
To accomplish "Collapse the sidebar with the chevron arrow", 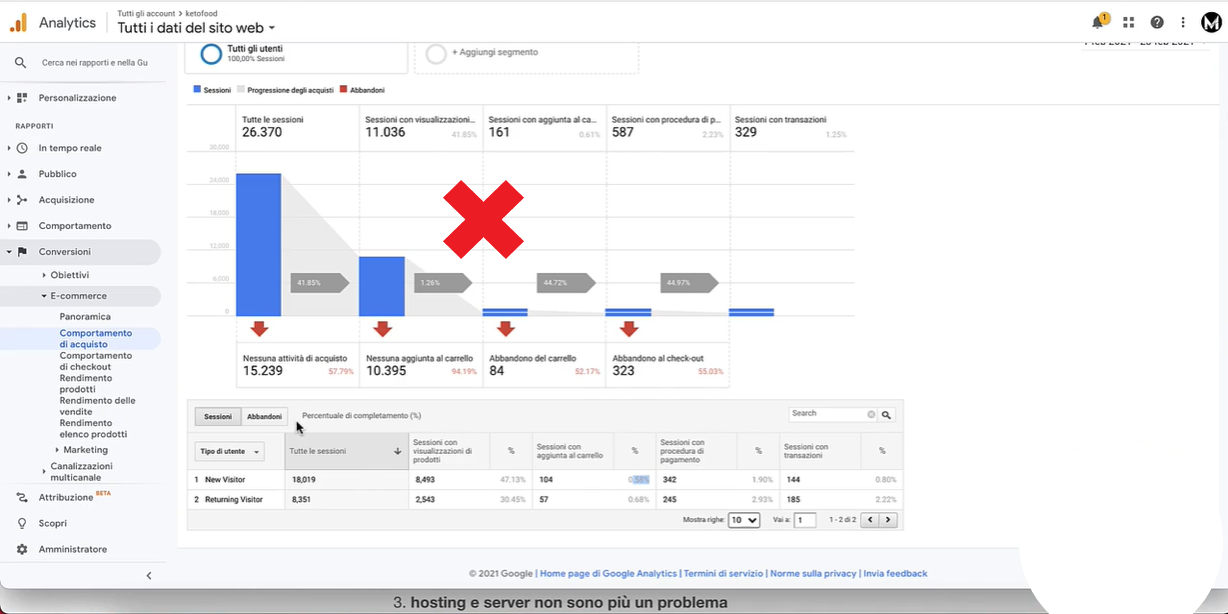I will coord(149,575).
